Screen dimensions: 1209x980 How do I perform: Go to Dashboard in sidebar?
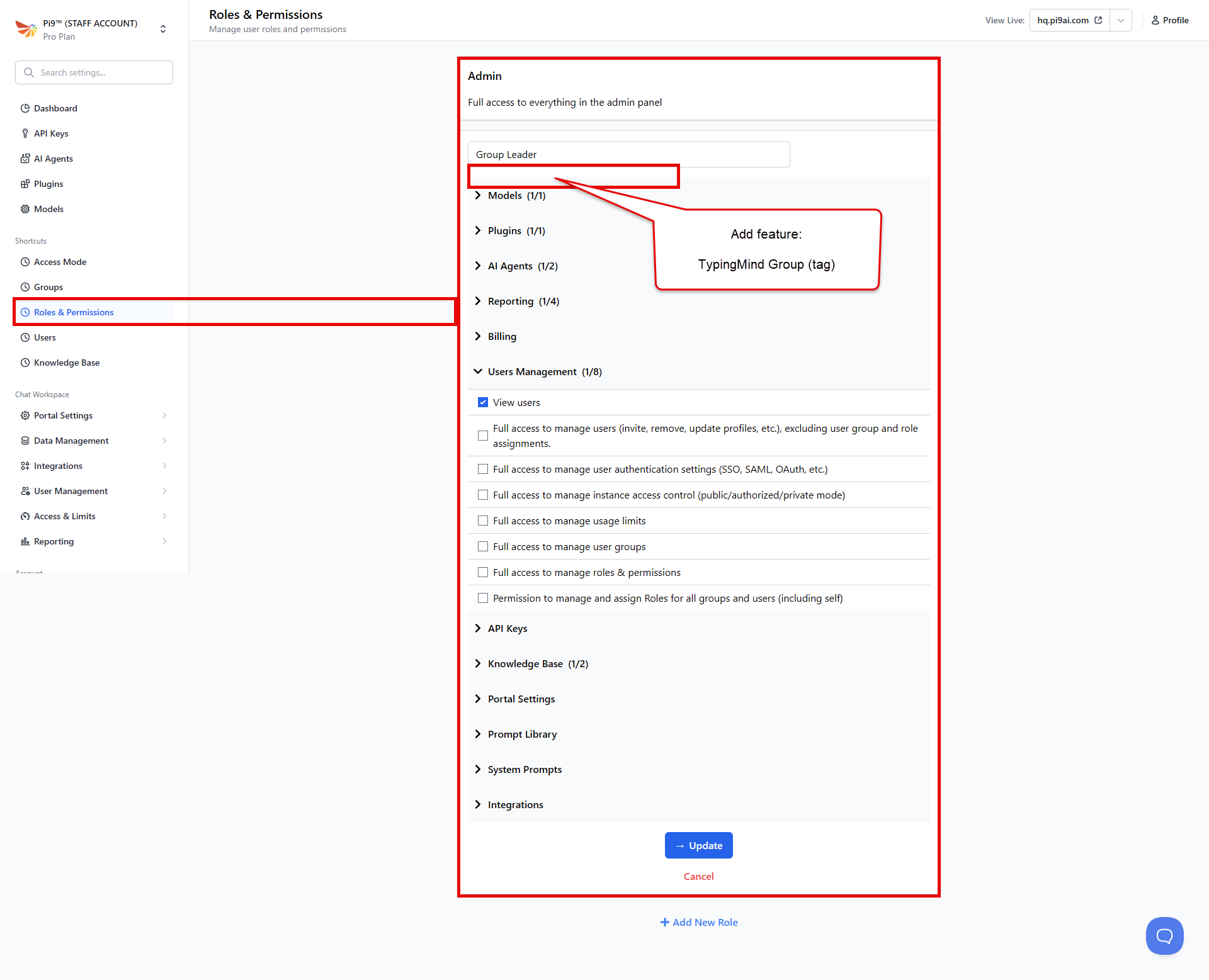point(94,108)
